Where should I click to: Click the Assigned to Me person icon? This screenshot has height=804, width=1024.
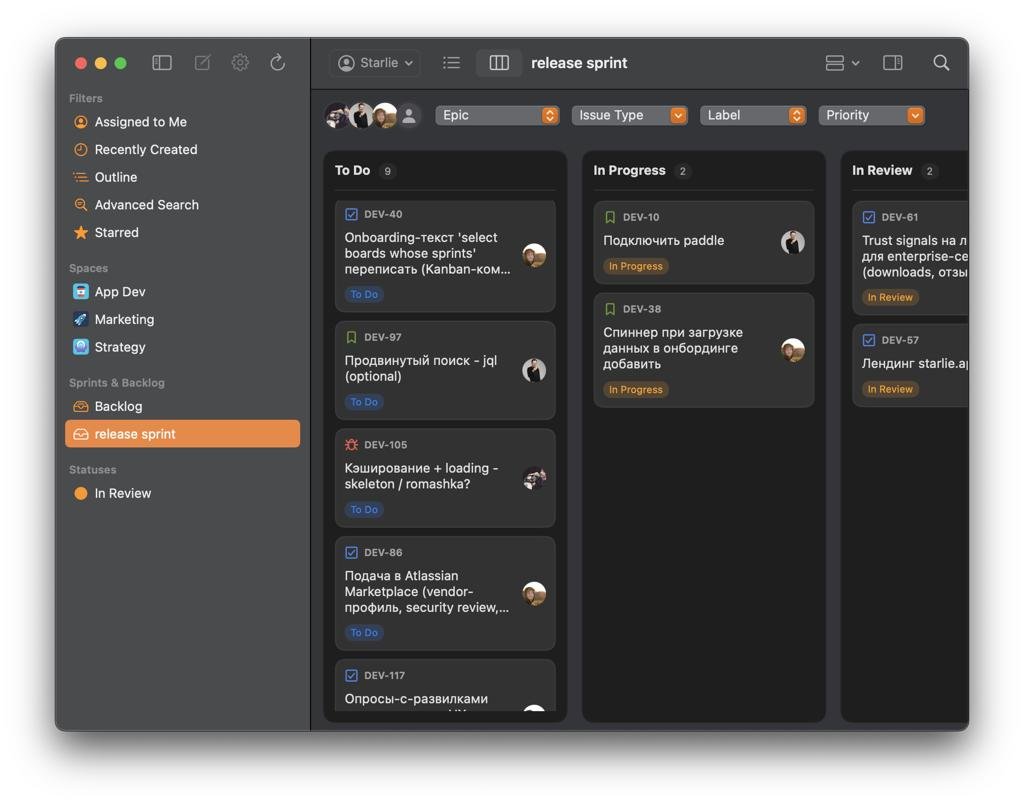80,122
